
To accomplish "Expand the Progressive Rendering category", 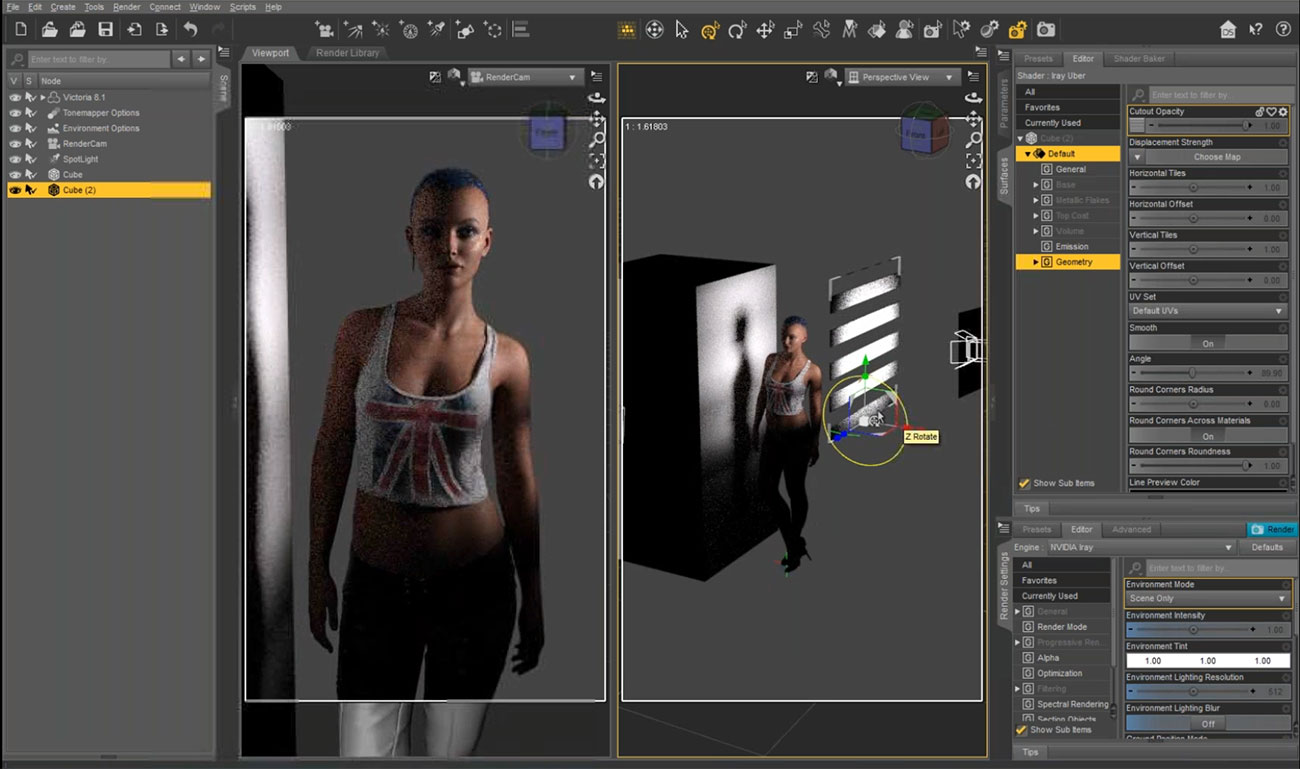I will (1018, 642).
